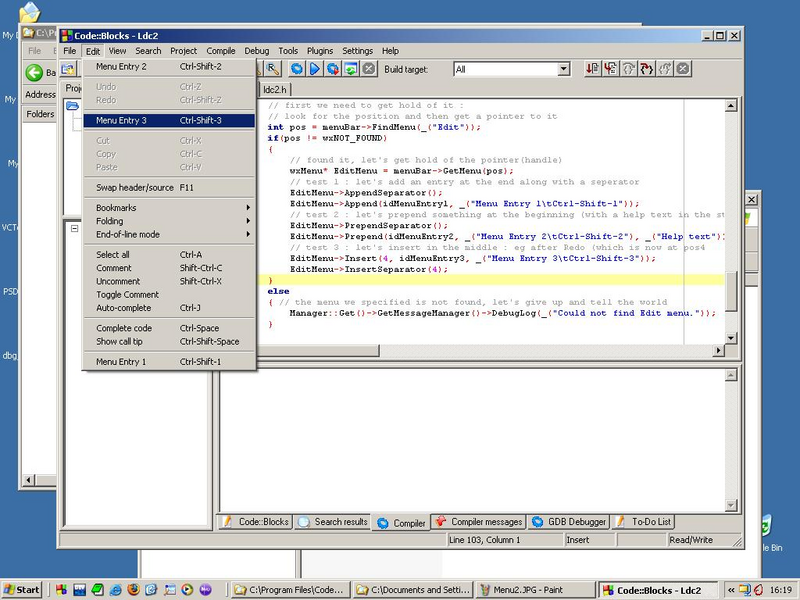Click the 'Line 103, Column 1' status text

484,540
